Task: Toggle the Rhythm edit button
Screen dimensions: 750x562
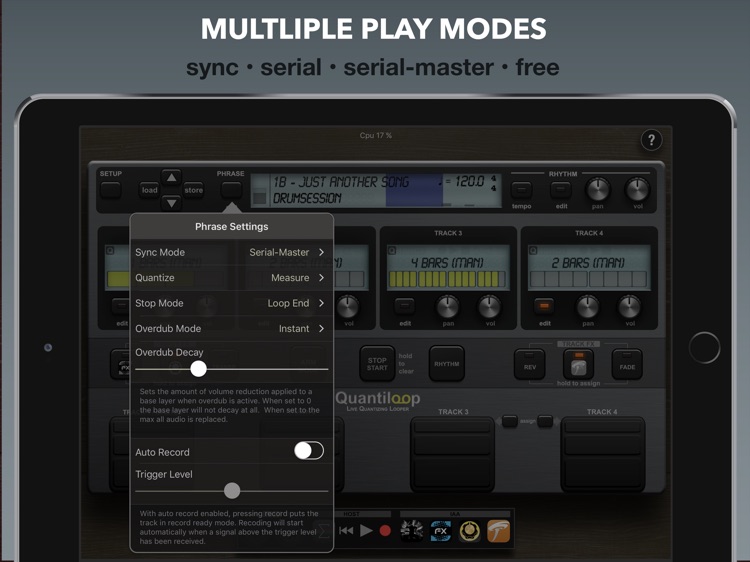Action: coord(561,190)
